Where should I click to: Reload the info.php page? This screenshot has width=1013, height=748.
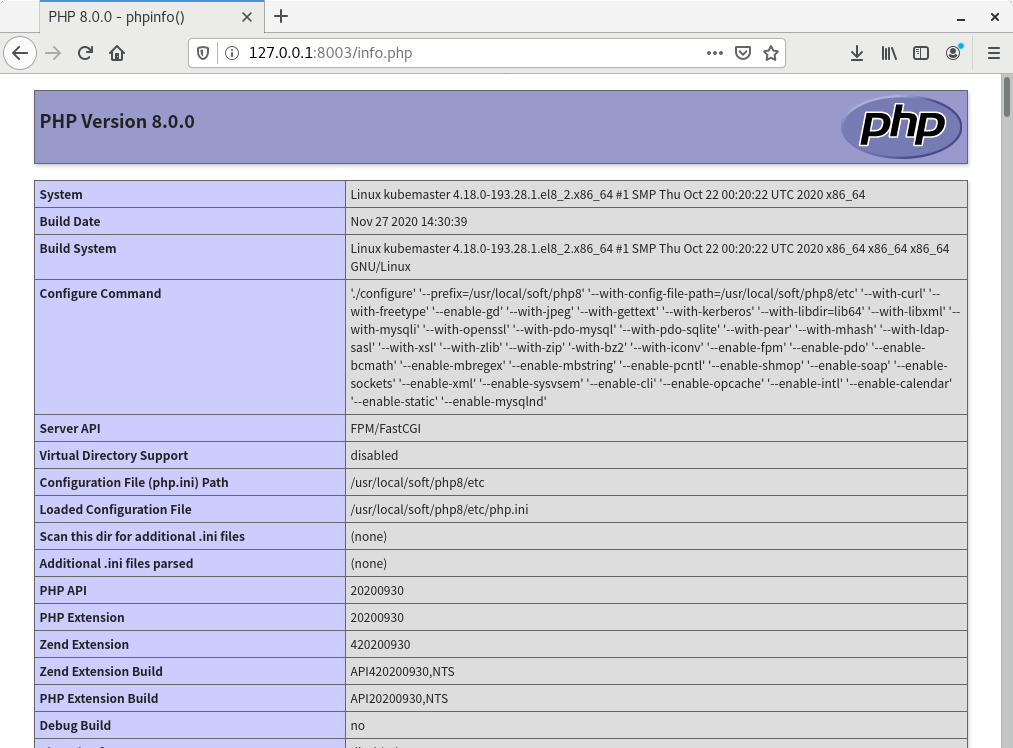click(x=85, y=53)
